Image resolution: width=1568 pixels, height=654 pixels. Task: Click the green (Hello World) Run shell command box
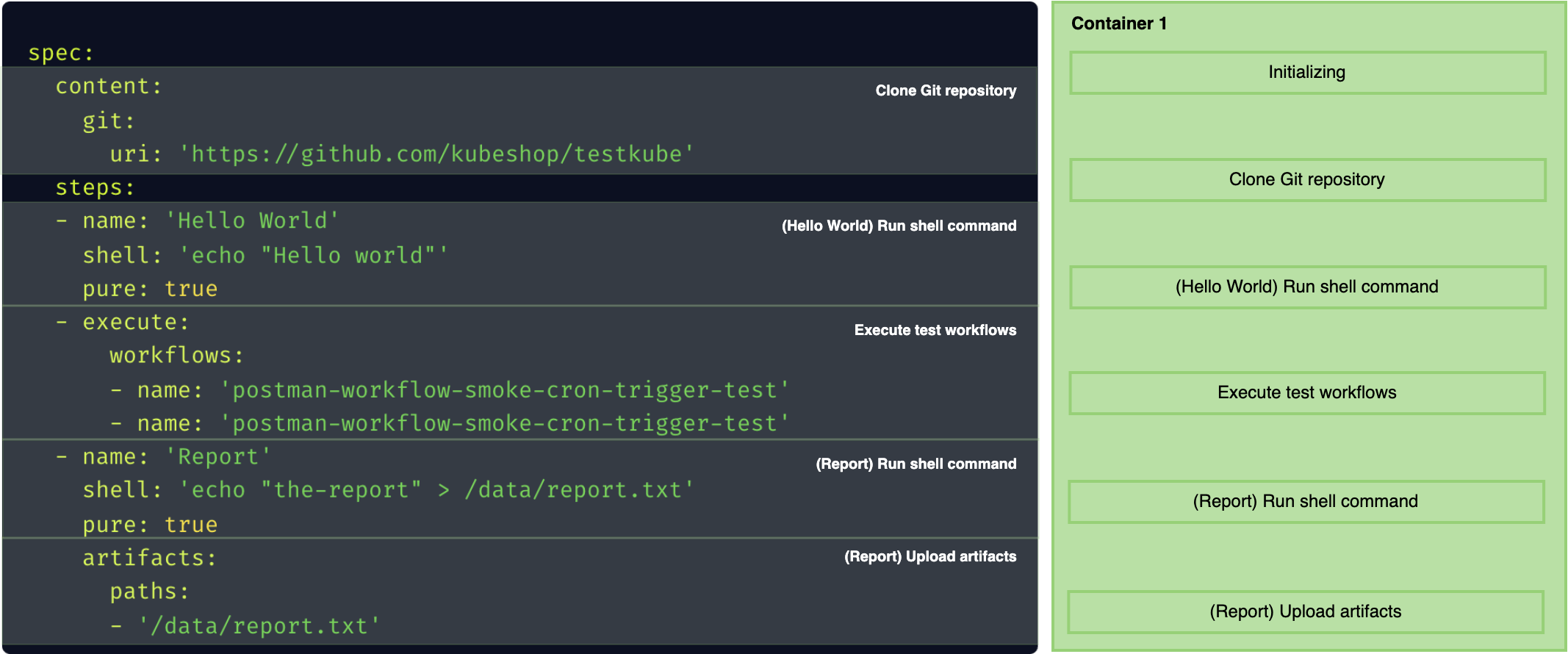[x=1307, y=287]
